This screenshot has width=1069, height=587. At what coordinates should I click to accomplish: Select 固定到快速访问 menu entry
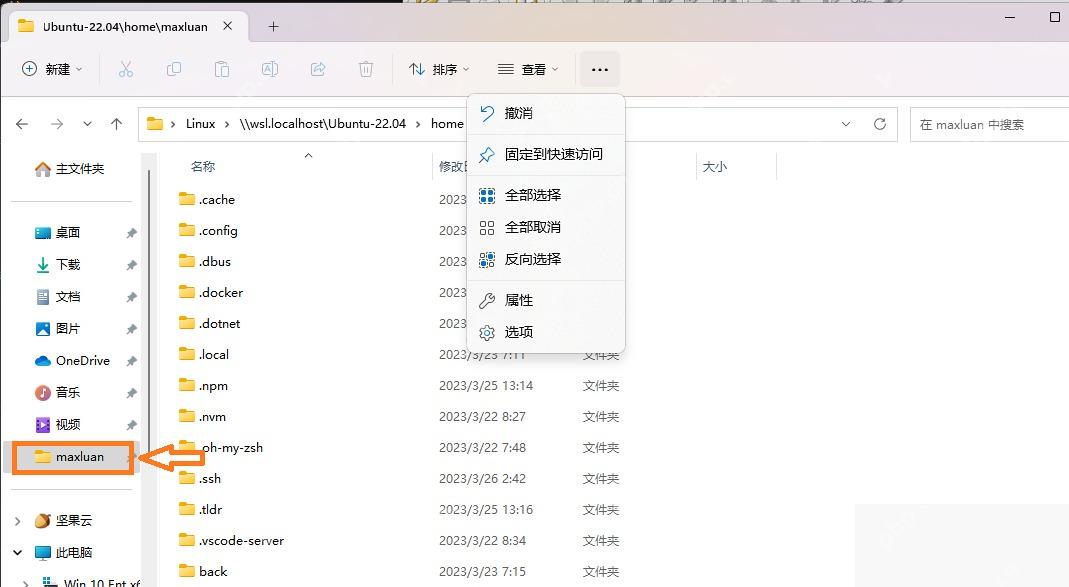[545, 154]
